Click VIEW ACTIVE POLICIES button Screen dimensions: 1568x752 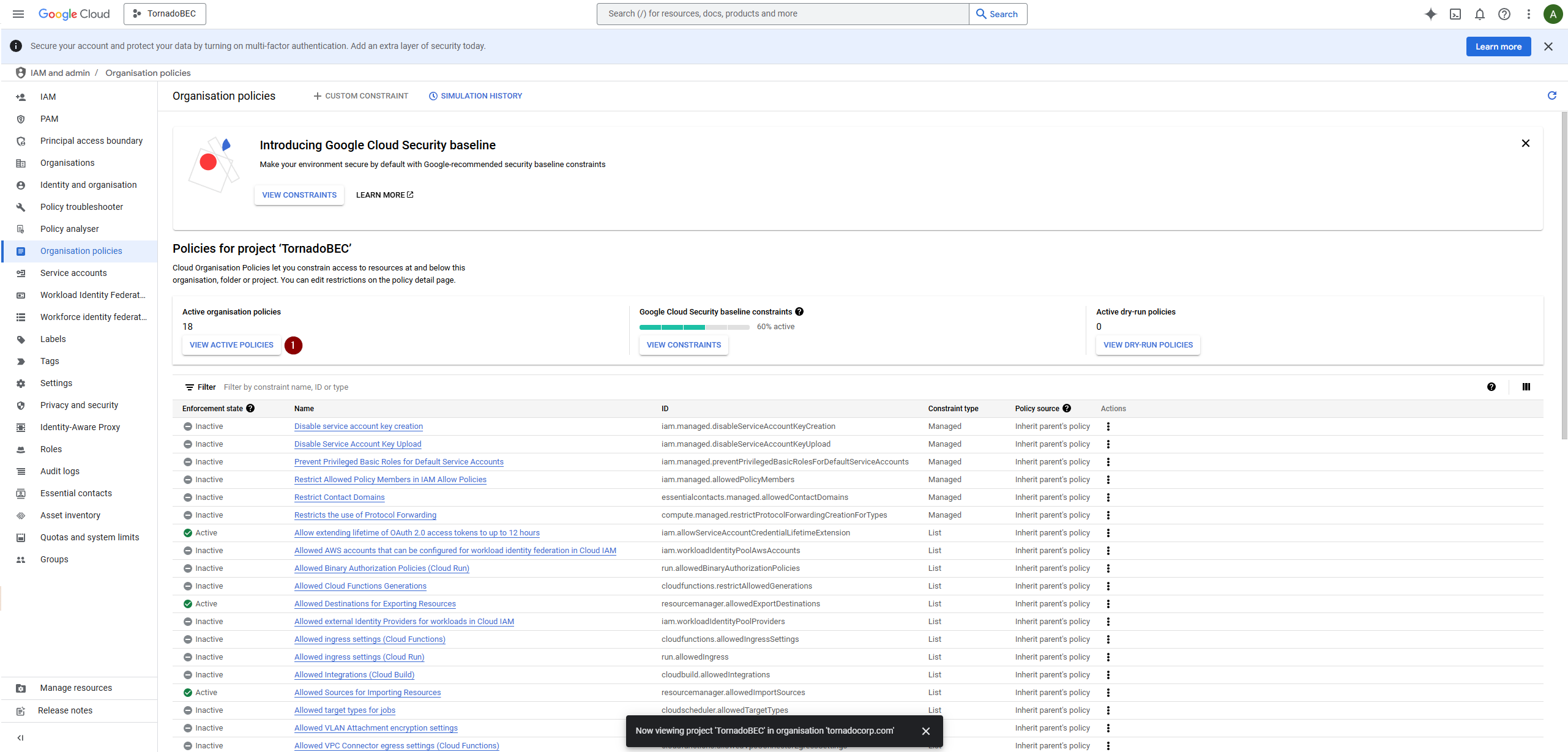click(x=231, y=345)
